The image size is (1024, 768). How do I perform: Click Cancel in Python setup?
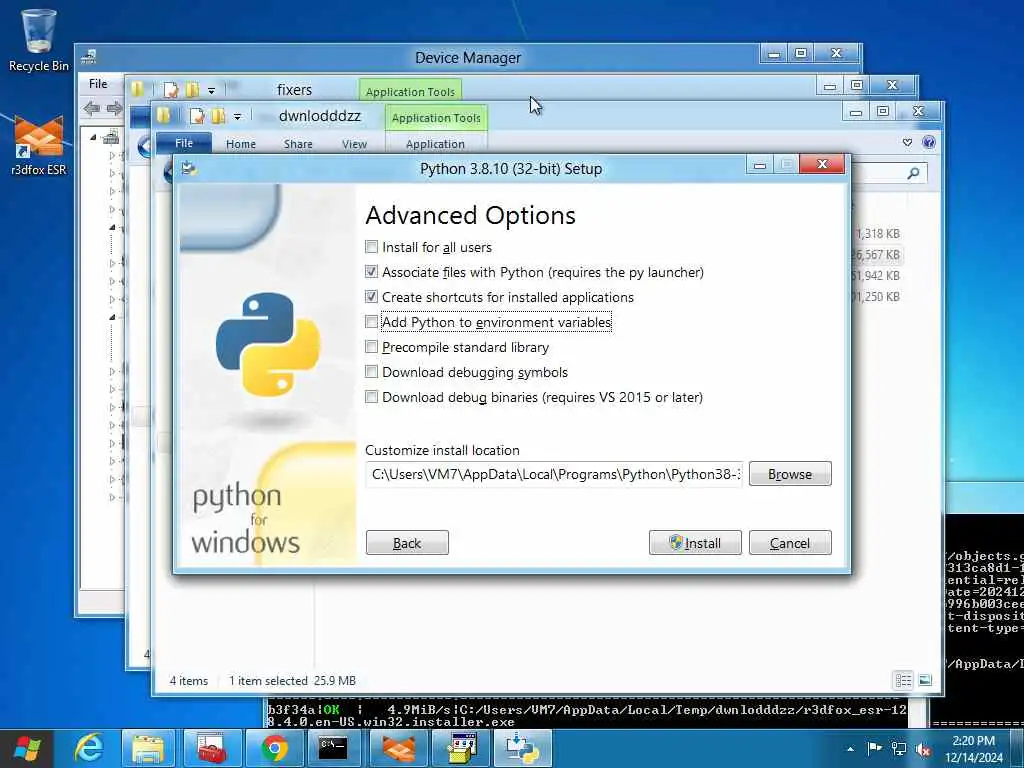pyautogui.click(x=790, y=543)
